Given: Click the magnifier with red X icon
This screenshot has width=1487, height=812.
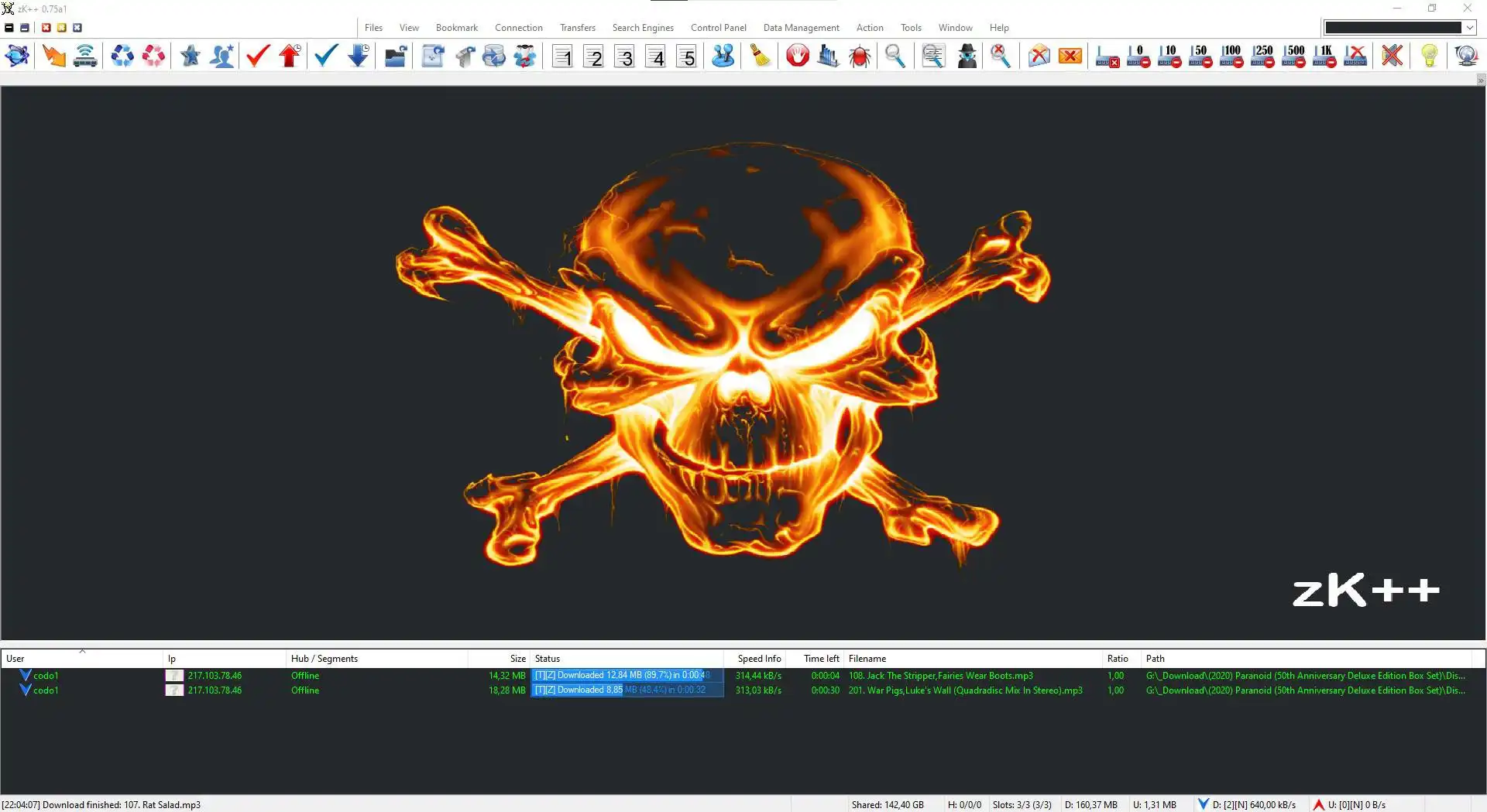Looking at the screenshot, I should 1001,56.
